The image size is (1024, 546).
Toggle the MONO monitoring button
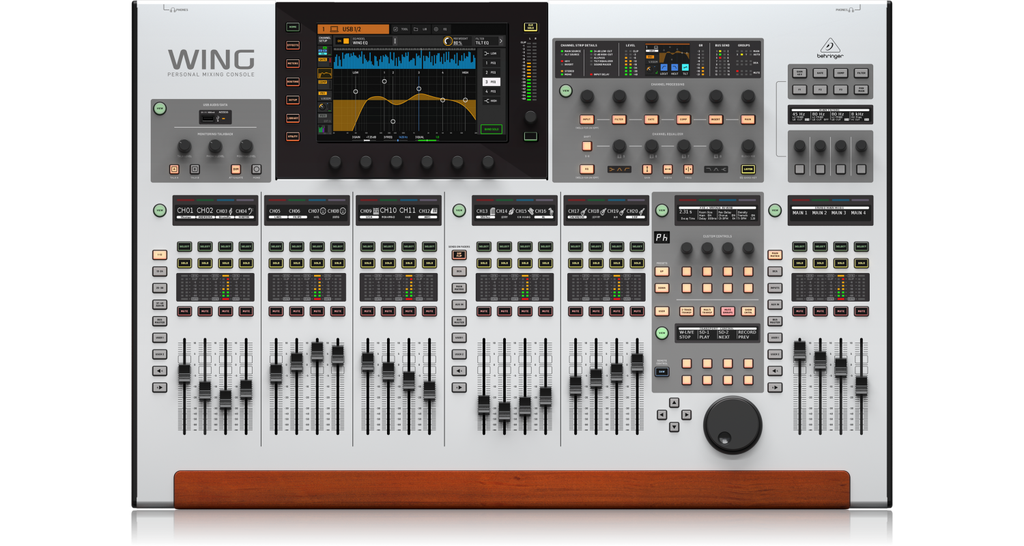click(x=256, y=169)
